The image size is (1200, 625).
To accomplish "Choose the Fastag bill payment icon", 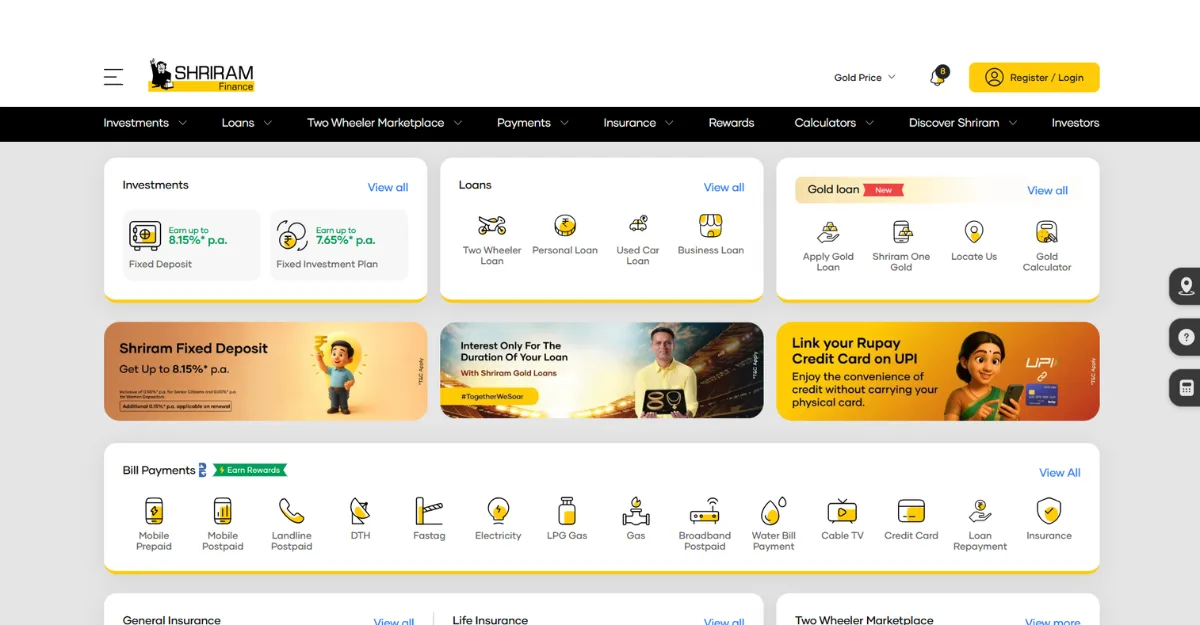I will 429,512.
